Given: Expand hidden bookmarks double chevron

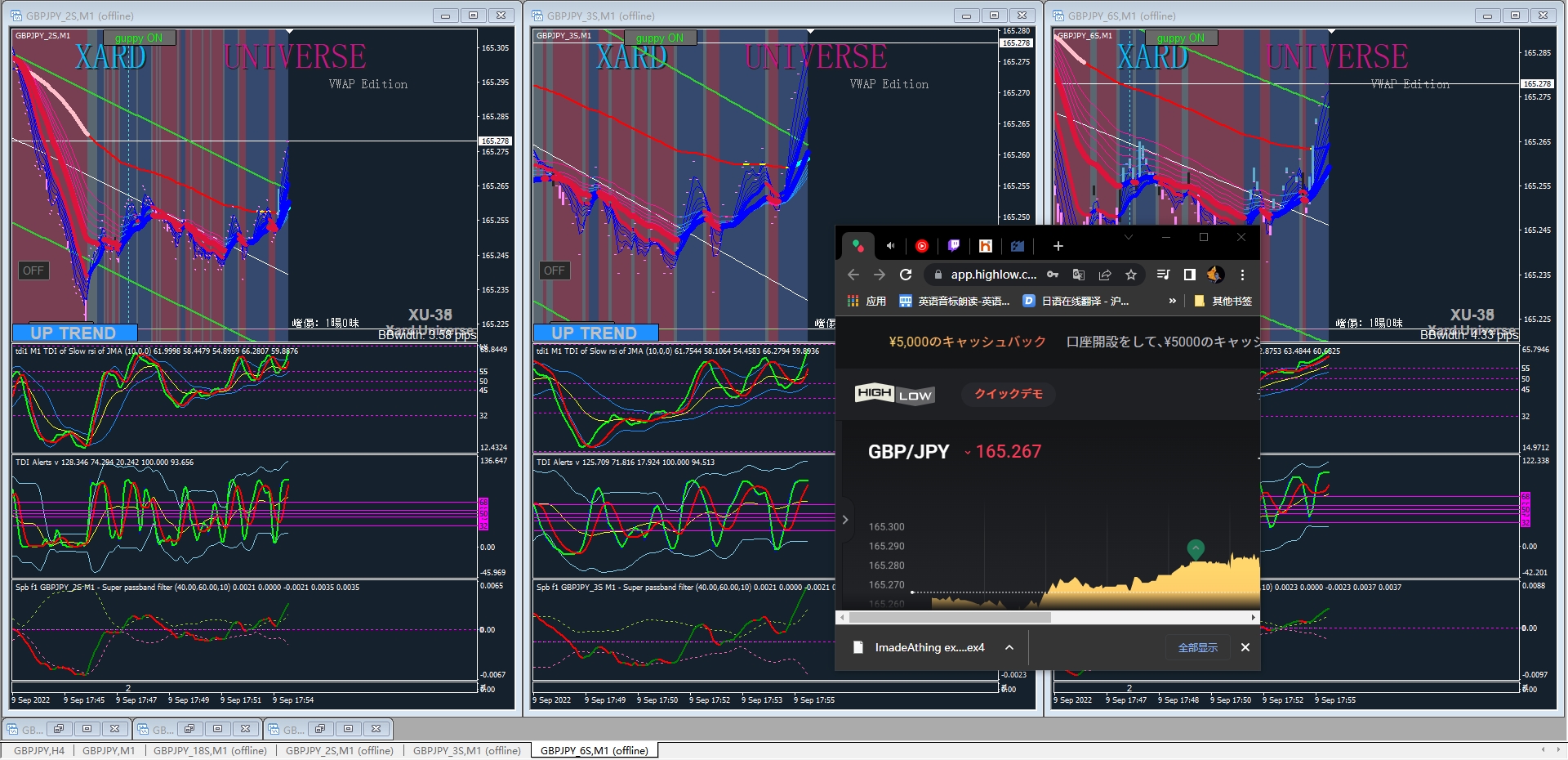Looking at the screenshot, I should pos(1173,301).
